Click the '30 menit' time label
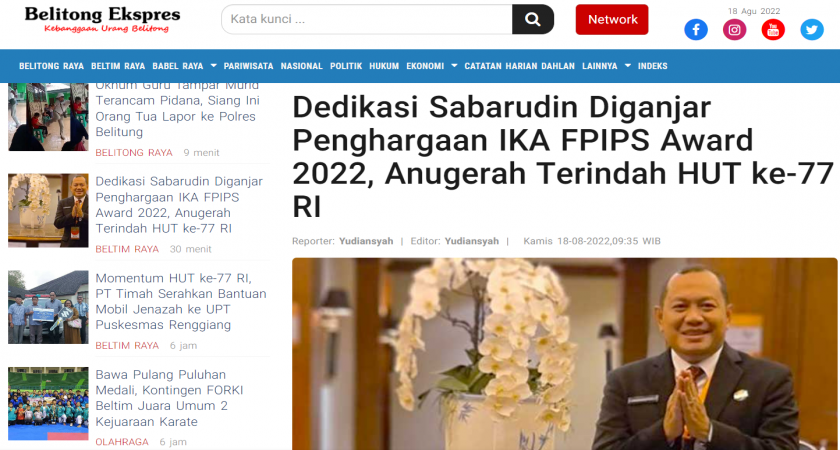The image size is (840, 450). [191, 249]
